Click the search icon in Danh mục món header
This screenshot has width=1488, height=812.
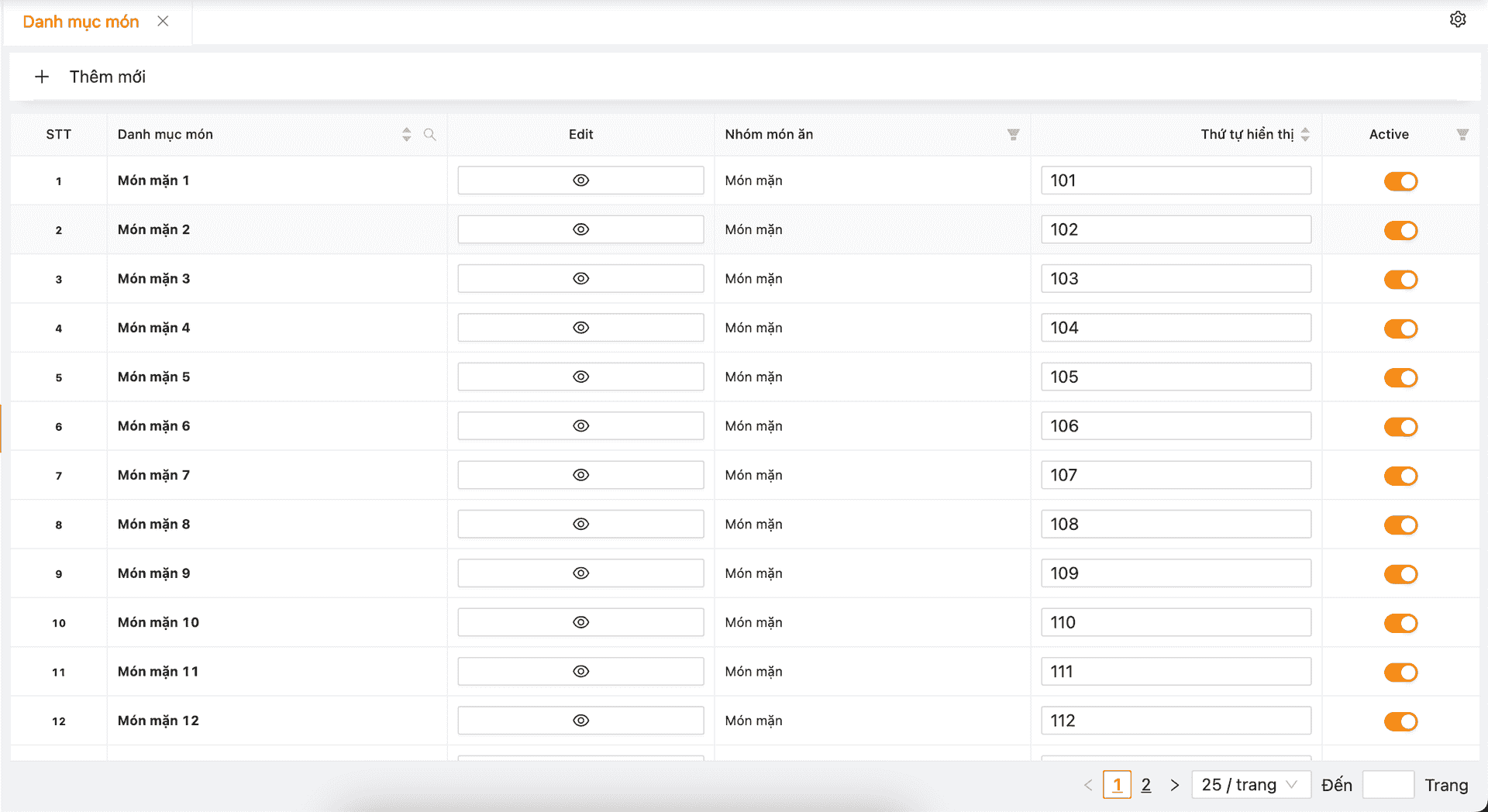click(x=430, y=134)
